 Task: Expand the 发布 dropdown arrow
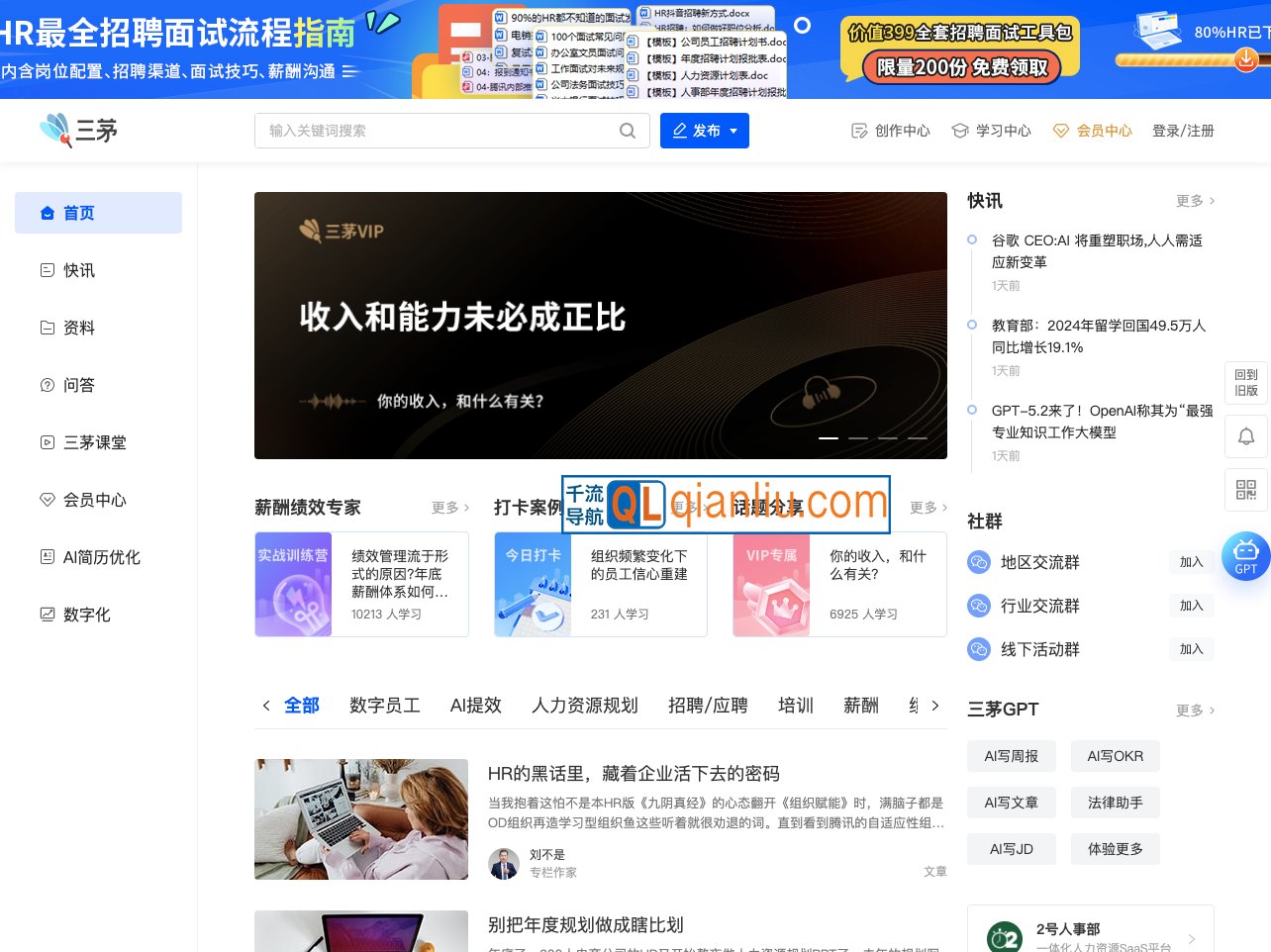pos(732,130)
